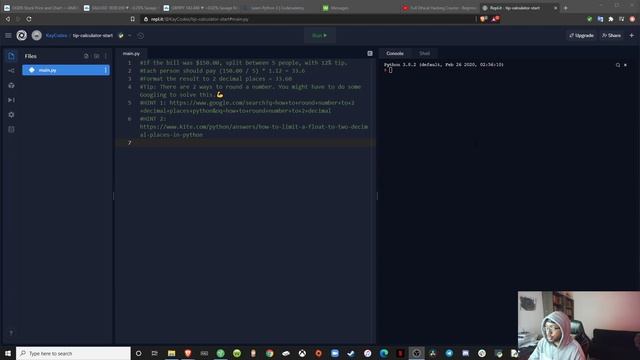
Task: Open Steam from taskbar
Action: [351, 353]
